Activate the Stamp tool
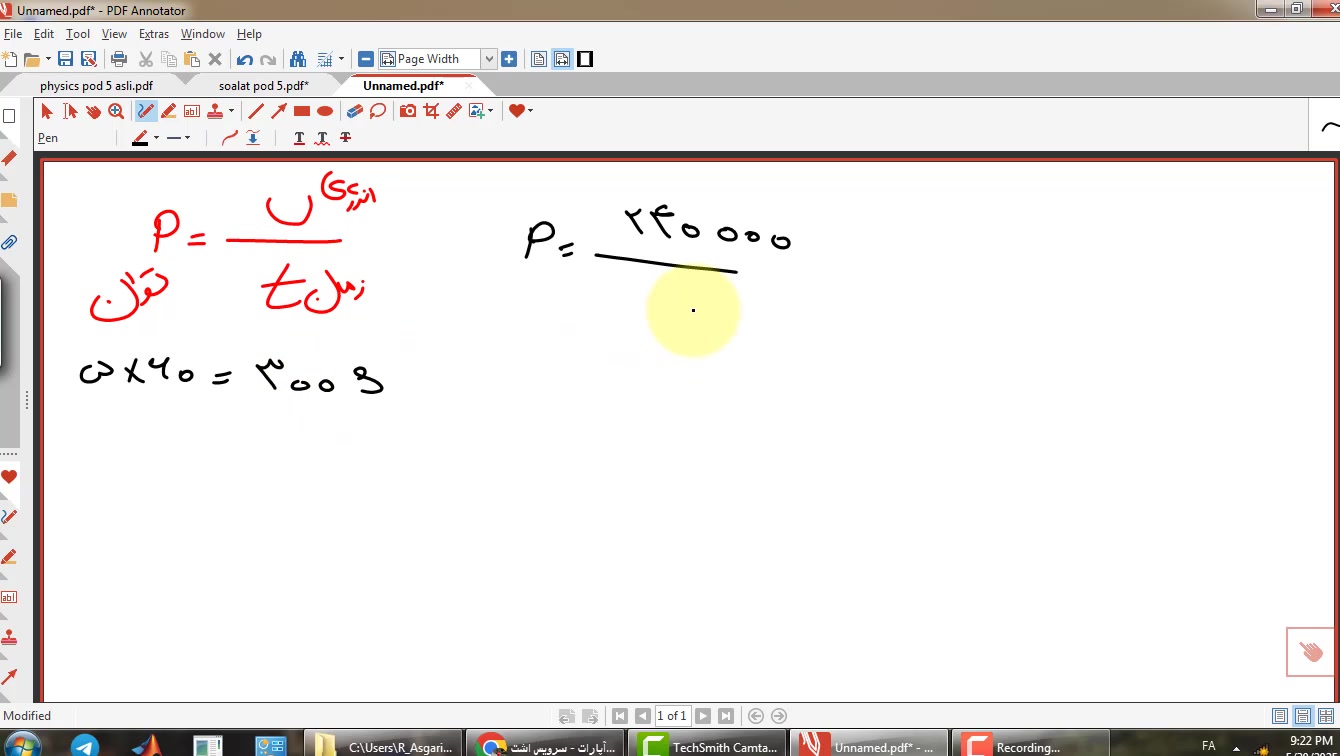This screenshot has height=756, width=1340. (x=215, y=111)
